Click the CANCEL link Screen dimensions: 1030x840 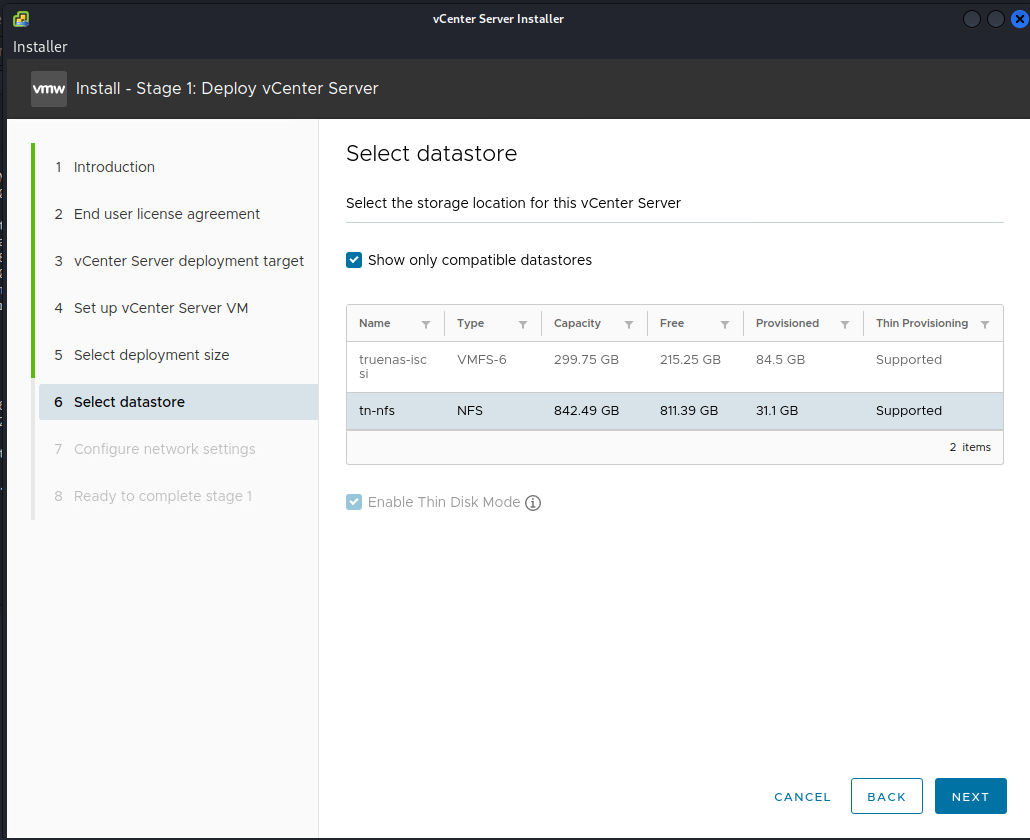point(802,797)
